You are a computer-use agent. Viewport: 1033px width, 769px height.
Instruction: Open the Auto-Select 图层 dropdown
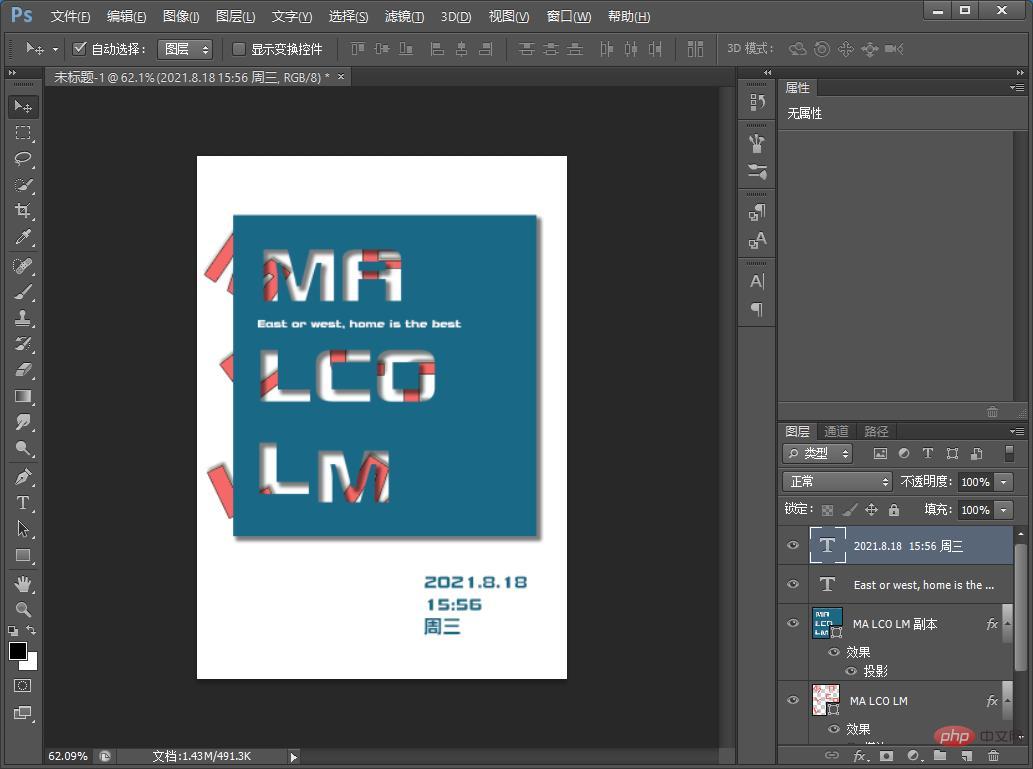coord(185,49)
